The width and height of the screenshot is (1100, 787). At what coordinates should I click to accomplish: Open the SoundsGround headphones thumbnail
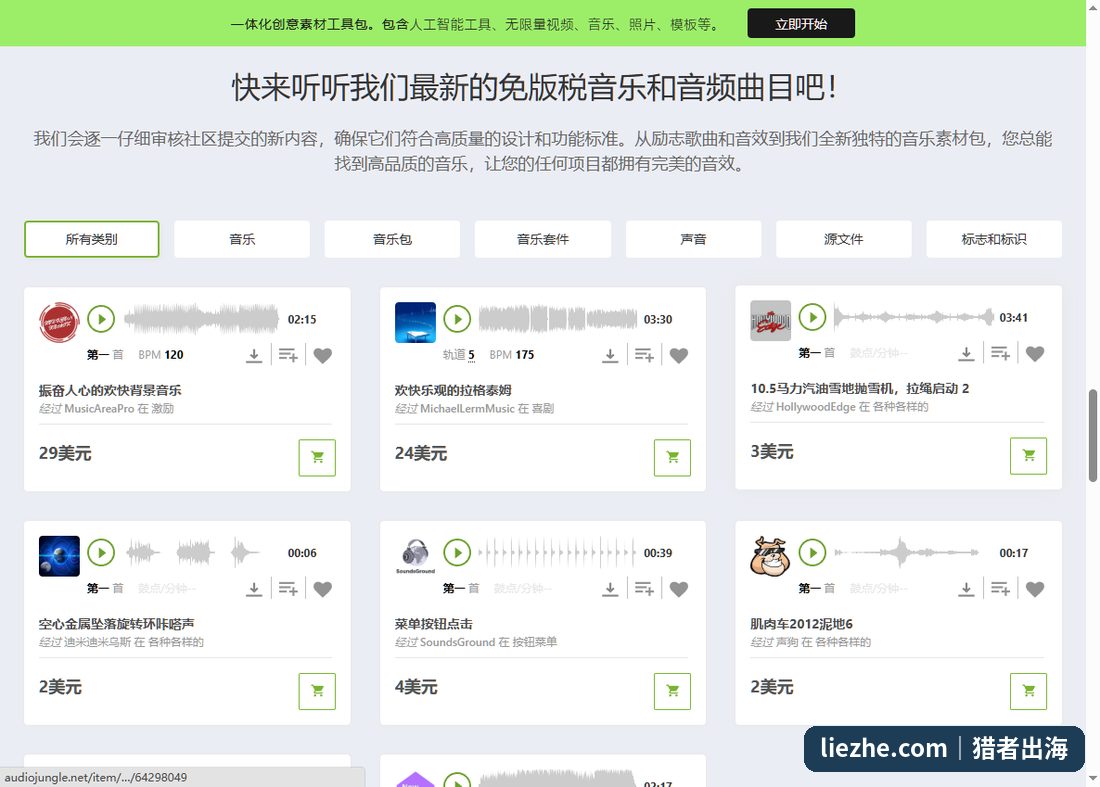coord(415,556)
